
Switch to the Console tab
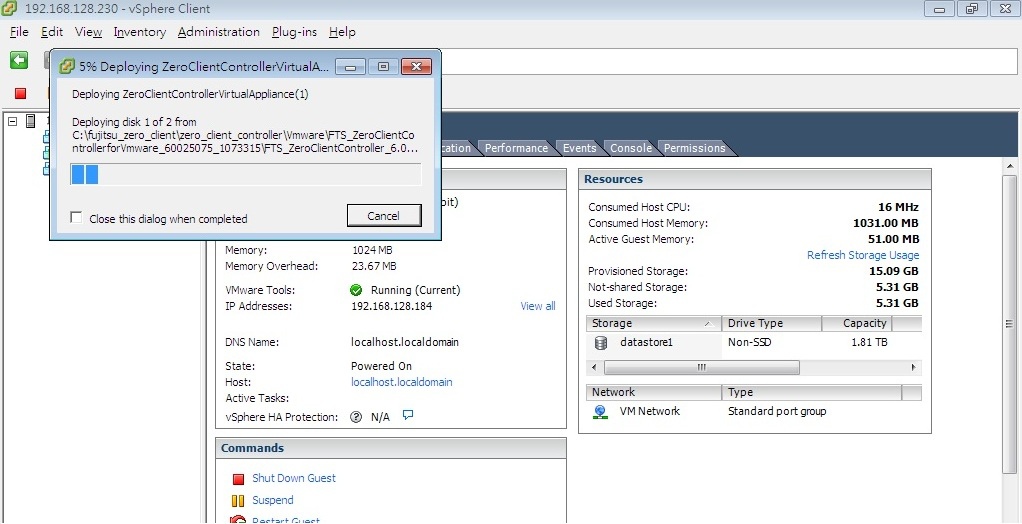point(630,148)
